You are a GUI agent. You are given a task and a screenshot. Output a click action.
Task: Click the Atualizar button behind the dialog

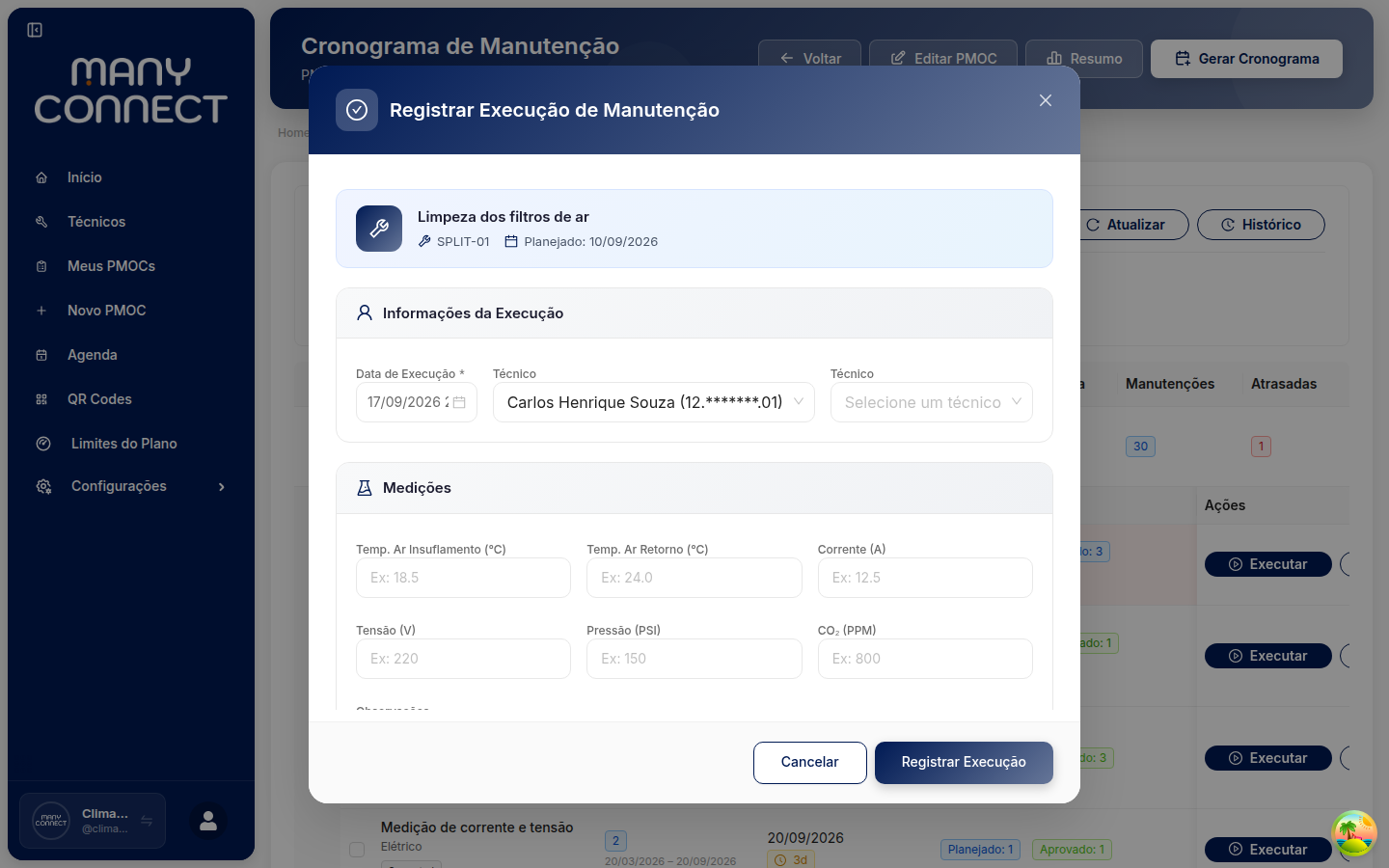coord(1134,225)
